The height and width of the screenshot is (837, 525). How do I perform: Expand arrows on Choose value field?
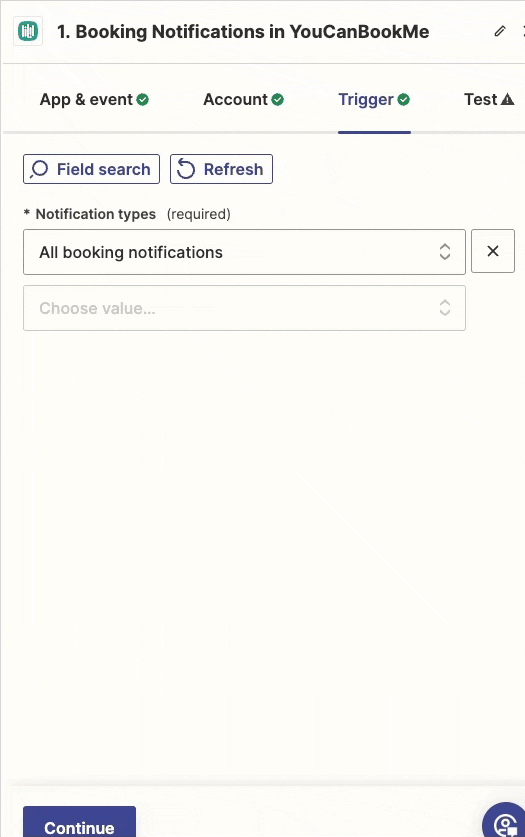445,308
